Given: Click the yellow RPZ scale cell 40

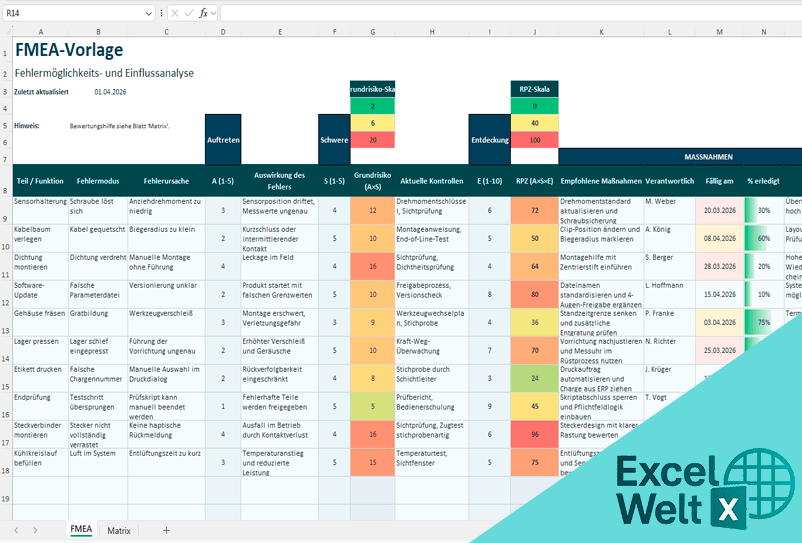Looking at the screenshot, I should point(534,123).
